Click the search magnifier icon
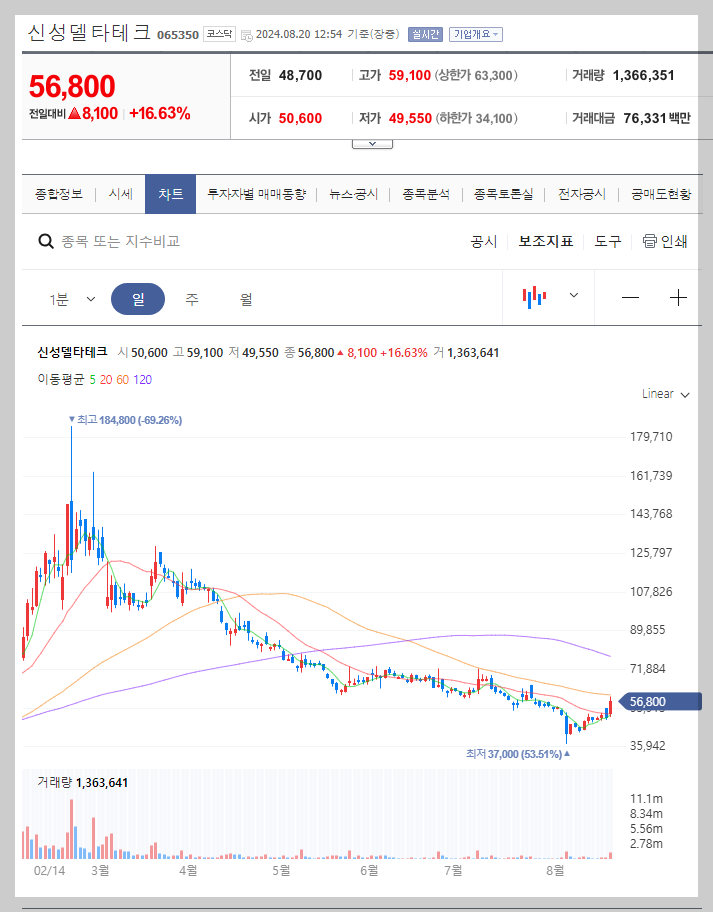The height and width of the screenshot is (912, 713). pyautogui.click(x=46, y=241)
